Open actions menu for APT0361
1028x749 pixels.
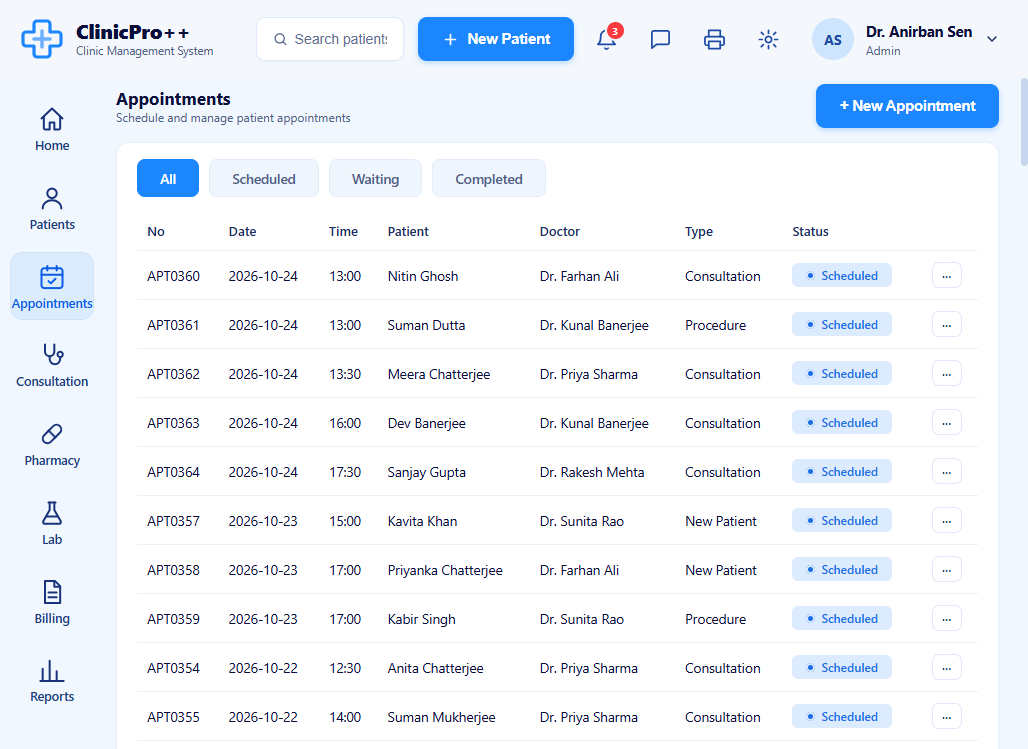tap(947, 325)
